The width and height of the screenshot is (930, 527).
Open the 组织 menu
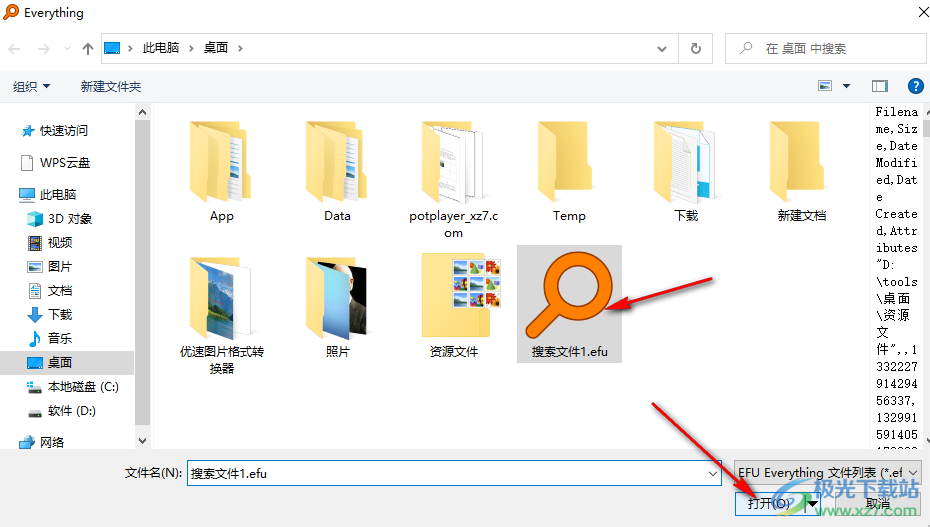31,87
